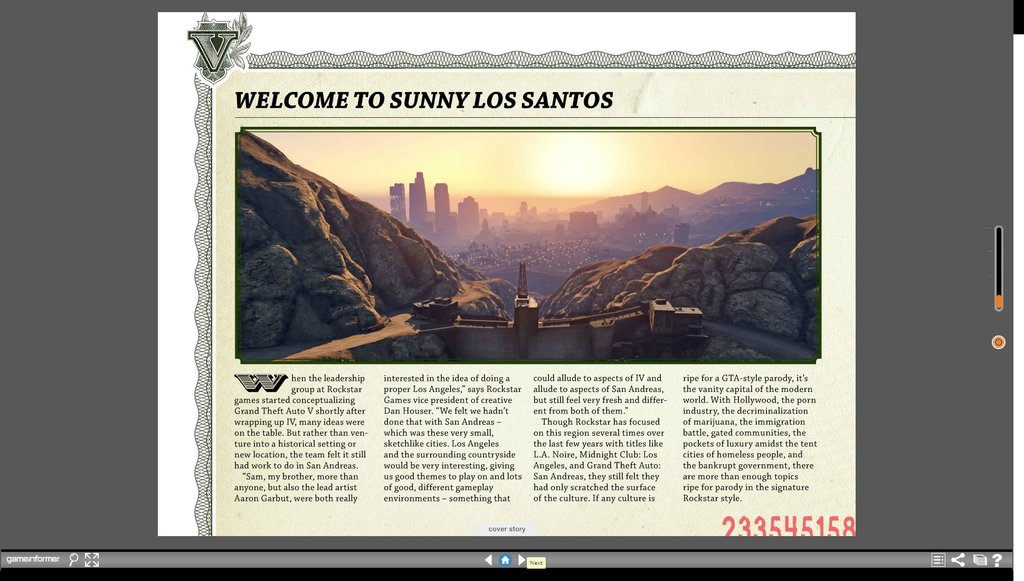Go to the home page
Image resolution: width=1024 pixels, height=581 pixels.
tap(505, 560)
